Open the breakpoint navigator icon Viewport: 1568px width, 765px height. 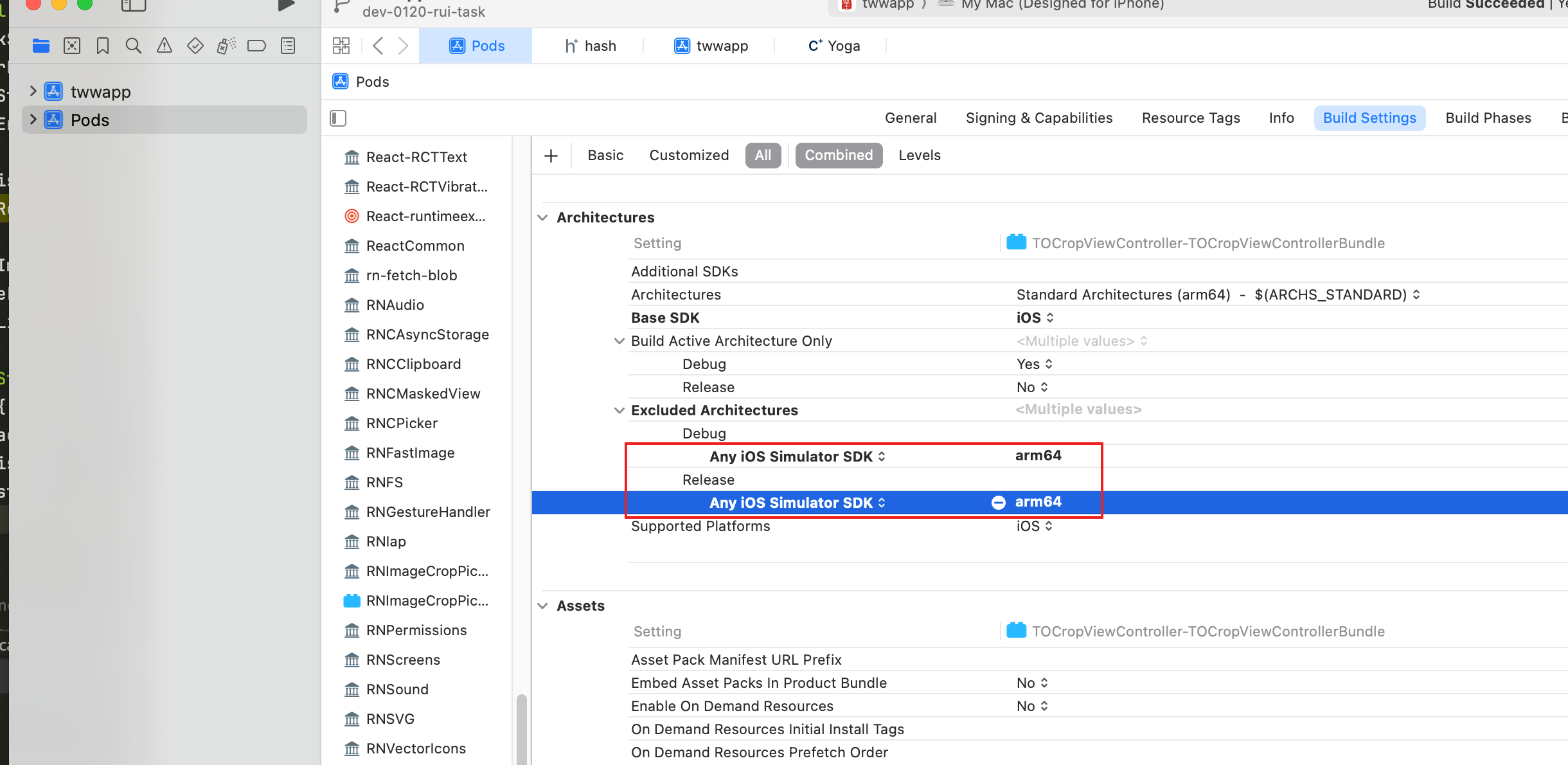point(256,46)
